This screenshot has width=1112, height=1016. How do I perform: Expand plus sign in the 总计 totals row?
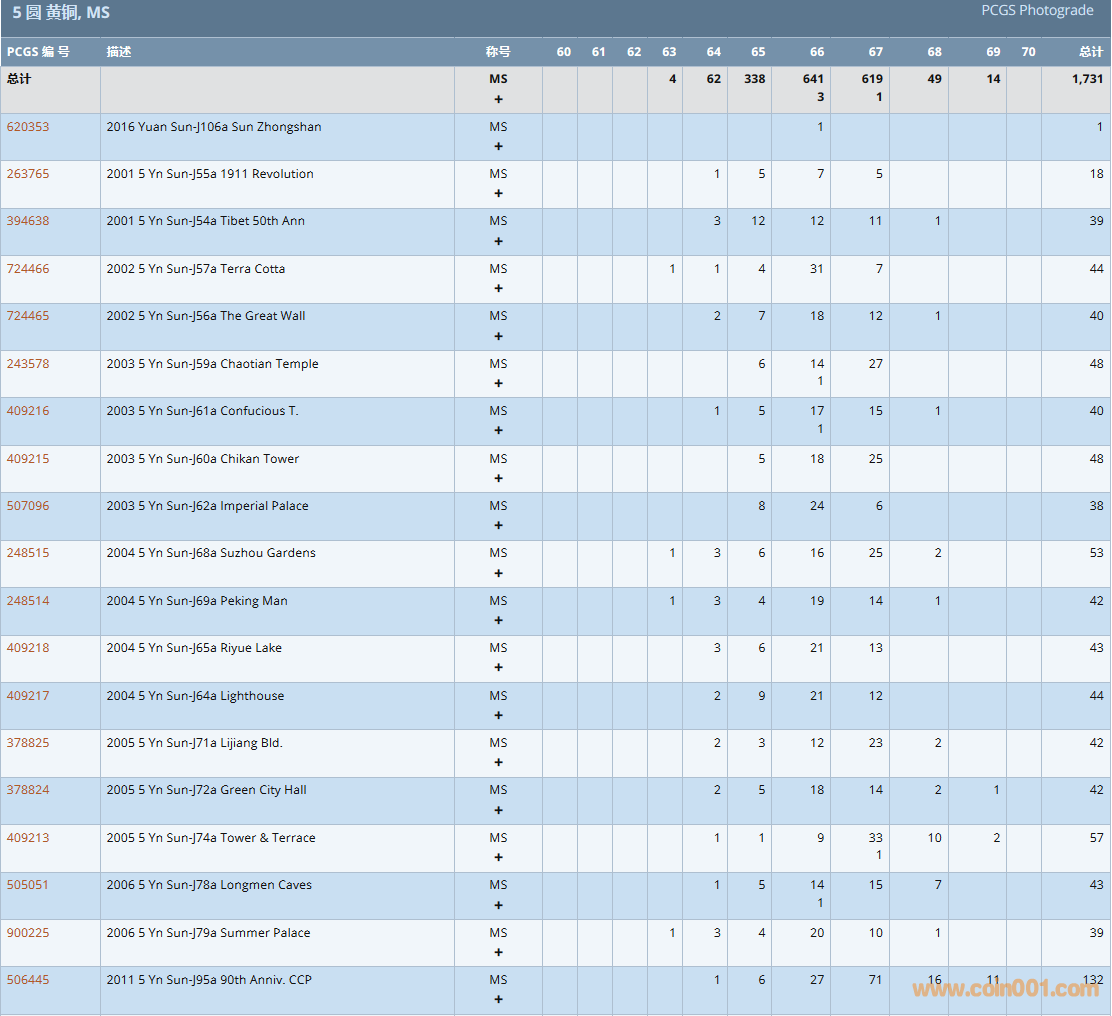click(x=498, y=99)
